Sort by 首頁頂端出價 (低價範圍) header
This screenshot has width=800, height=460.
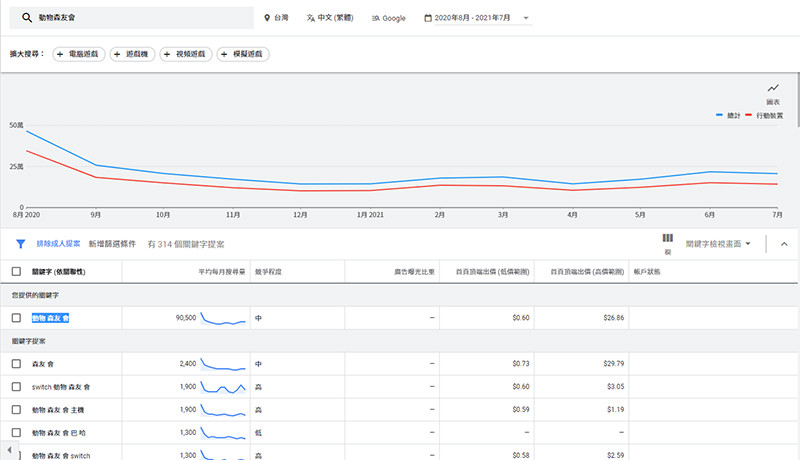pos(492,272)
